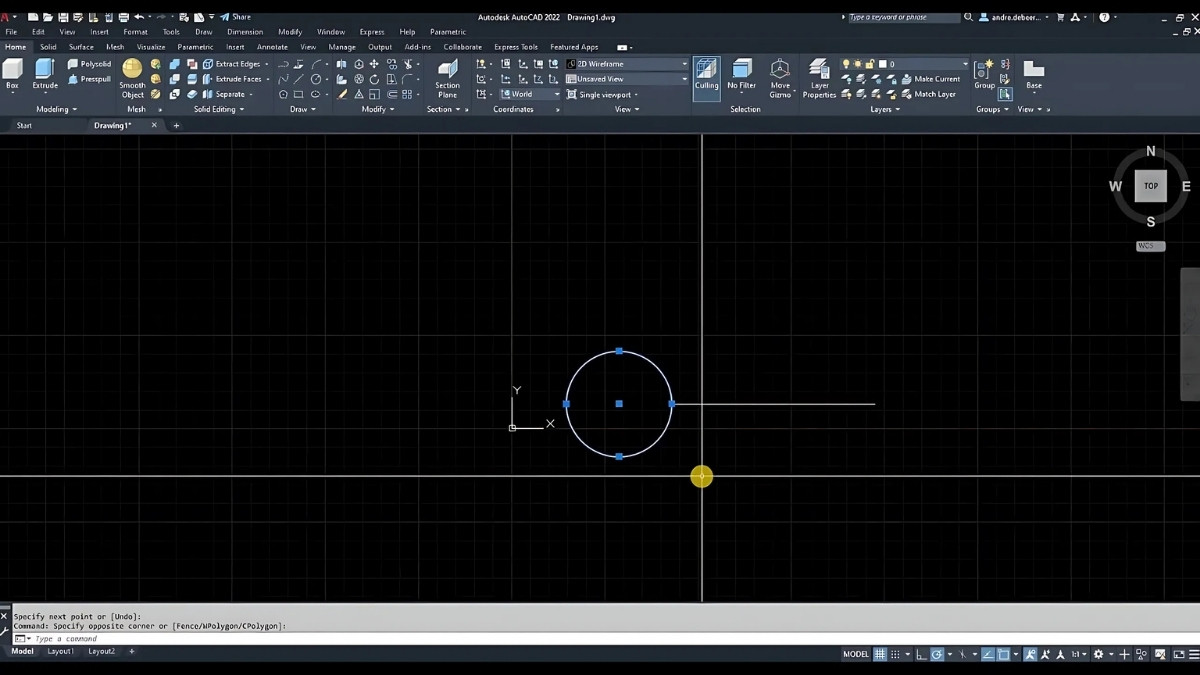Toggle drawing grid display in status bar
This screenshot has width=1200, height=675.
point(880,654)
